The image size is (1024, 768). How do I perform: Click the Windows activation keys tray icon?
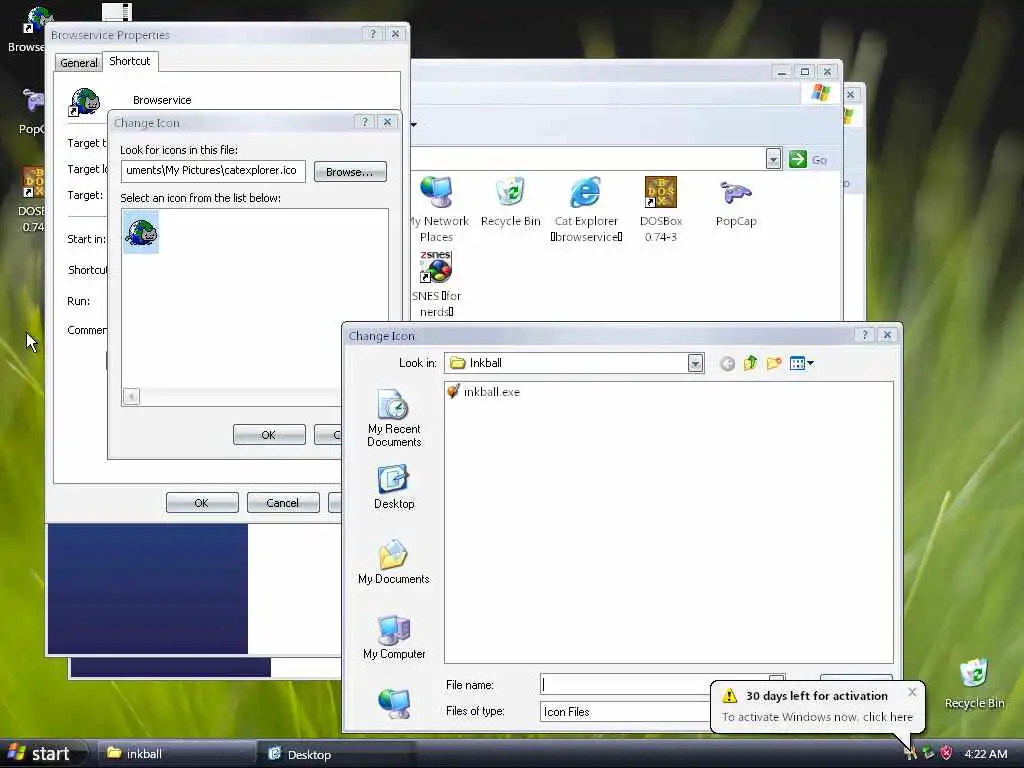(x=910, y=754)
